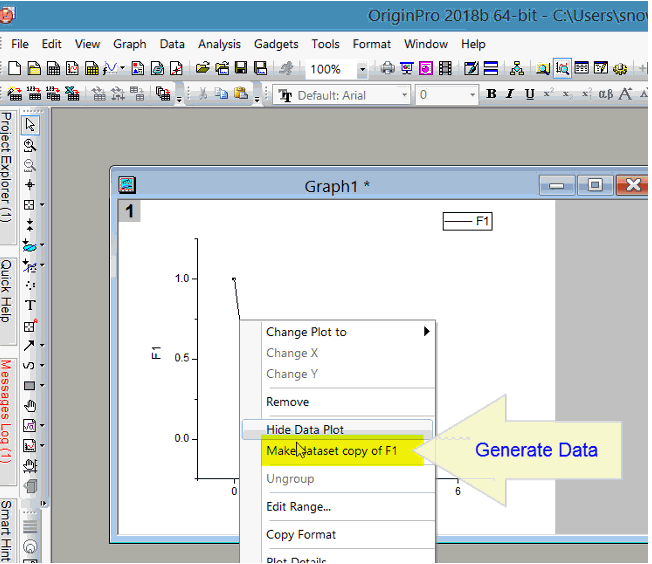The height and width of the screenshot is (564, 652).
Task: Click the Increase Font Size button
Action: point(625,94)
